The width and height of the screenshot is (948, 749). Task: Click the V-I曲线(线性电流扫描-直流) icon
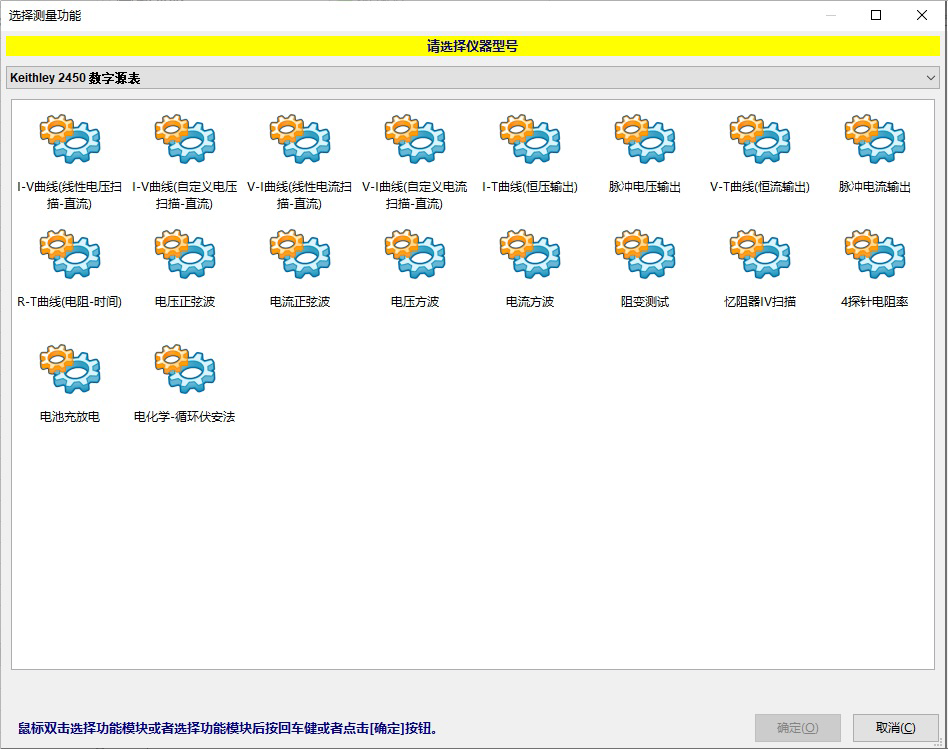[x=300, y=140]
